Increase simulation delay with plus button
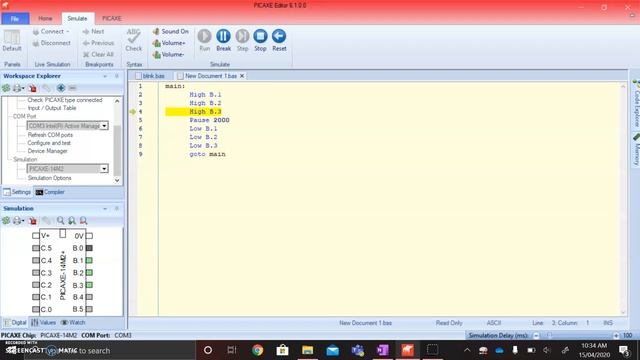640x360 pixels. click(616, 336)
